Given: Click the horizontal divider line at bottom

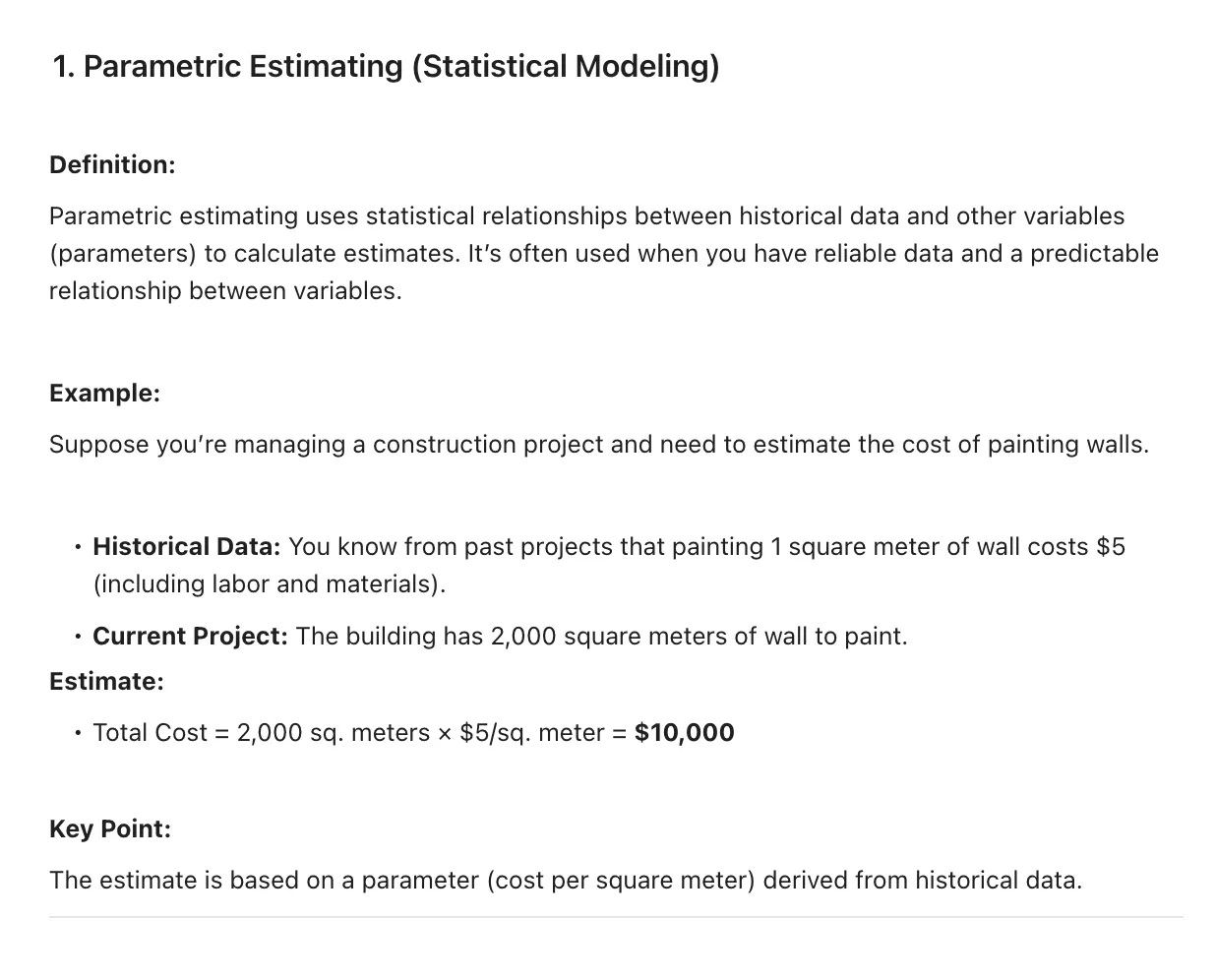Looking at the screenshot, I should [616, 917].
